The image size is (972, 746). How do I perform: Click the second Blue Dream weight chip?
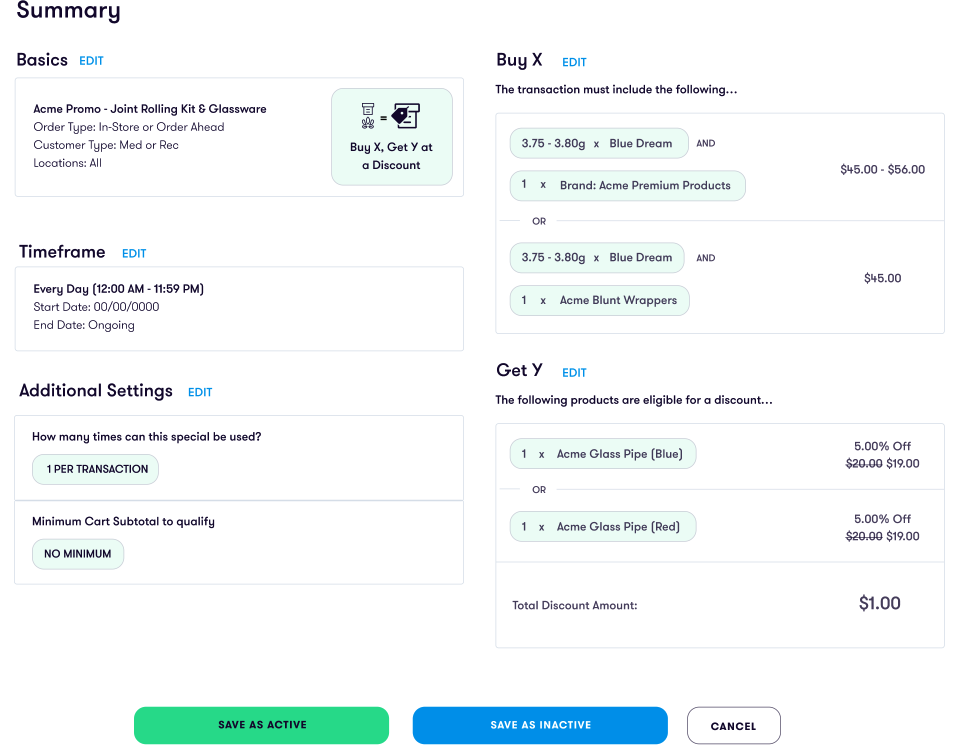597,258
